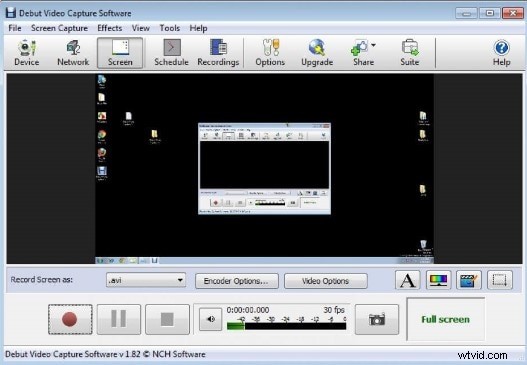
Task: Start recording with the red record button
Action: (70, 319)
